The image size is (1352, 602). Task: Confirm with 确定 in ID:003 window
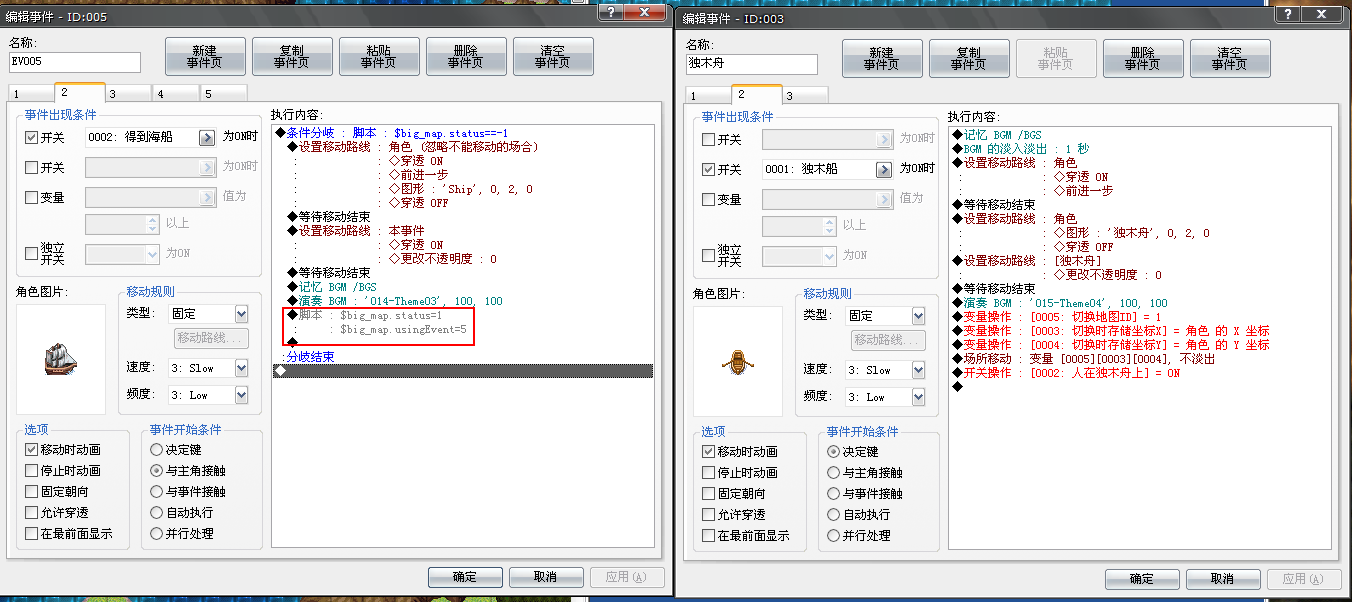tap(1142, 579)
